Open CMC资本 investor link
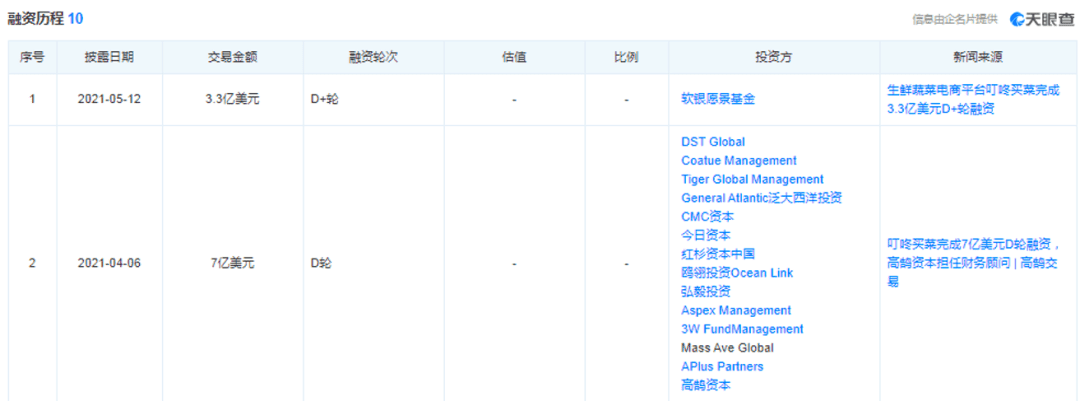 coord(707,216)
